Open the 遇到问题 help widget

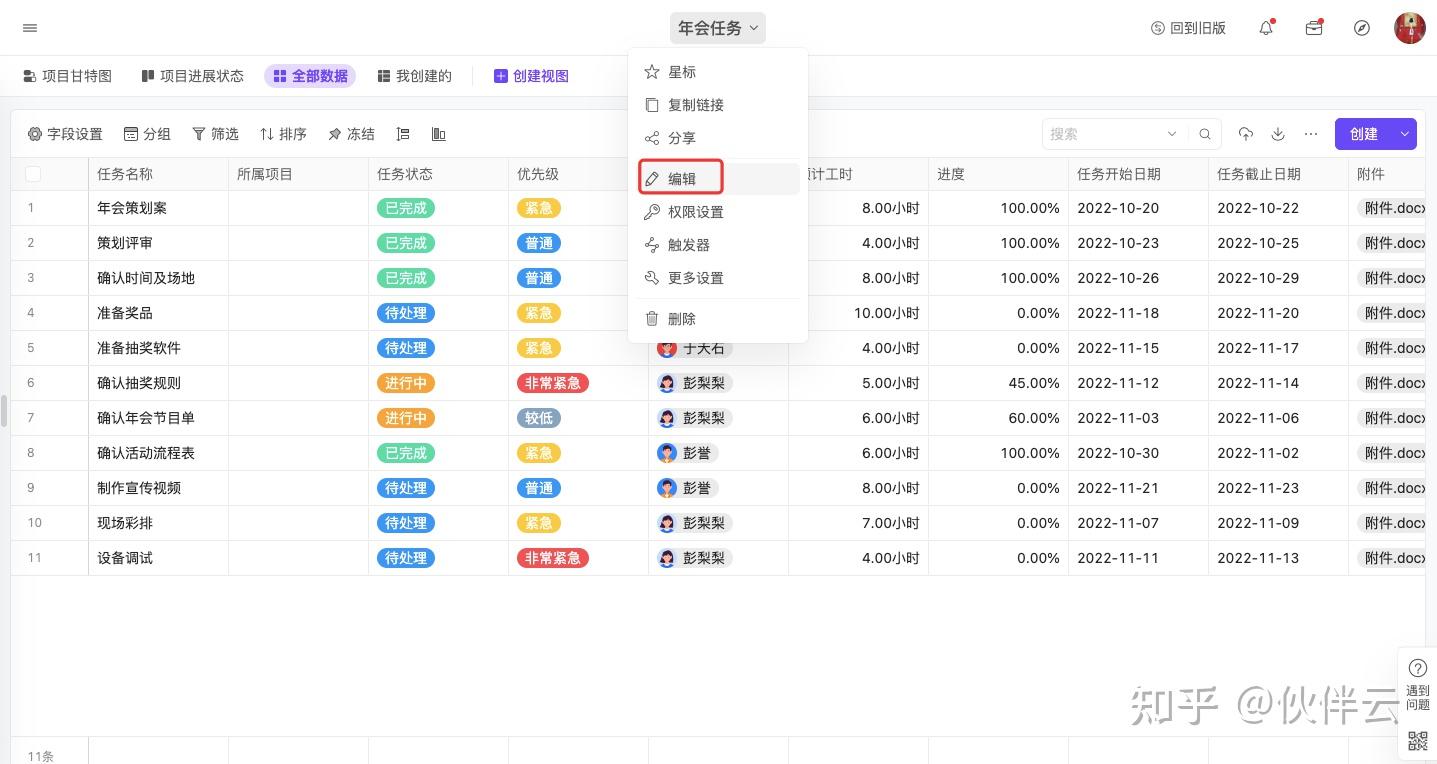tap(1417, 683)
